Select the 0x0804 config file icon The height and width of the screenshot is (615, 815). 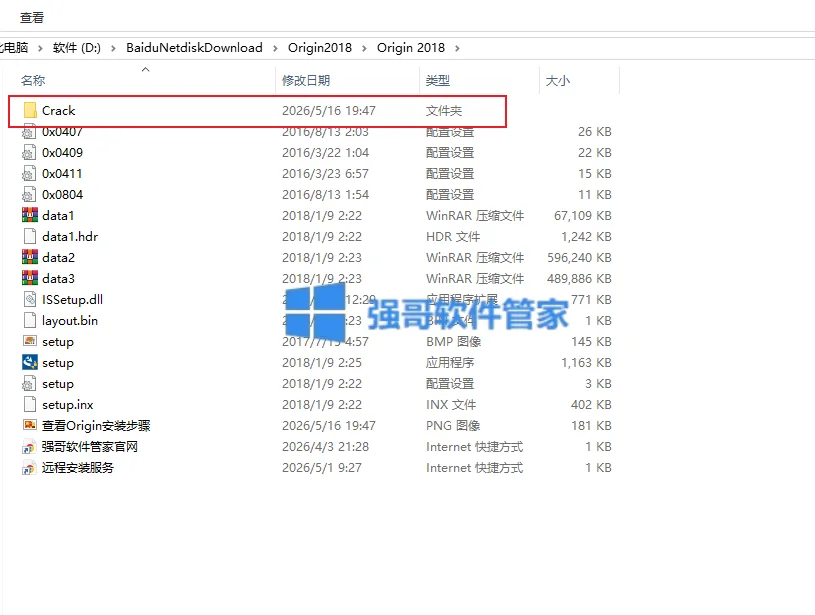[x=29, y=194]
